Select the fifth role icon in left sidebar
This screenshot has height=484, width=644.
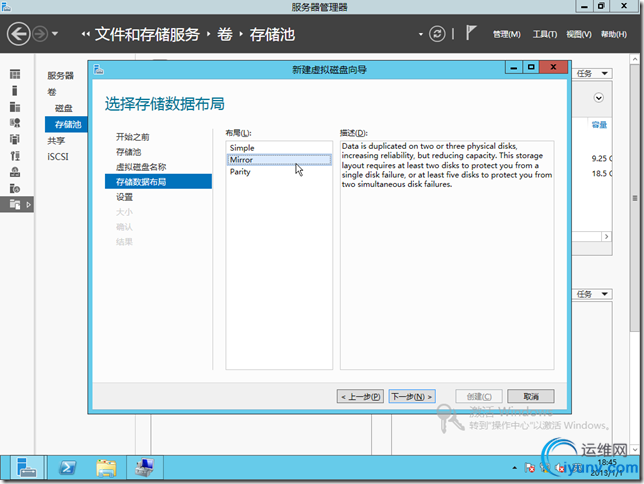click(15, 139)
